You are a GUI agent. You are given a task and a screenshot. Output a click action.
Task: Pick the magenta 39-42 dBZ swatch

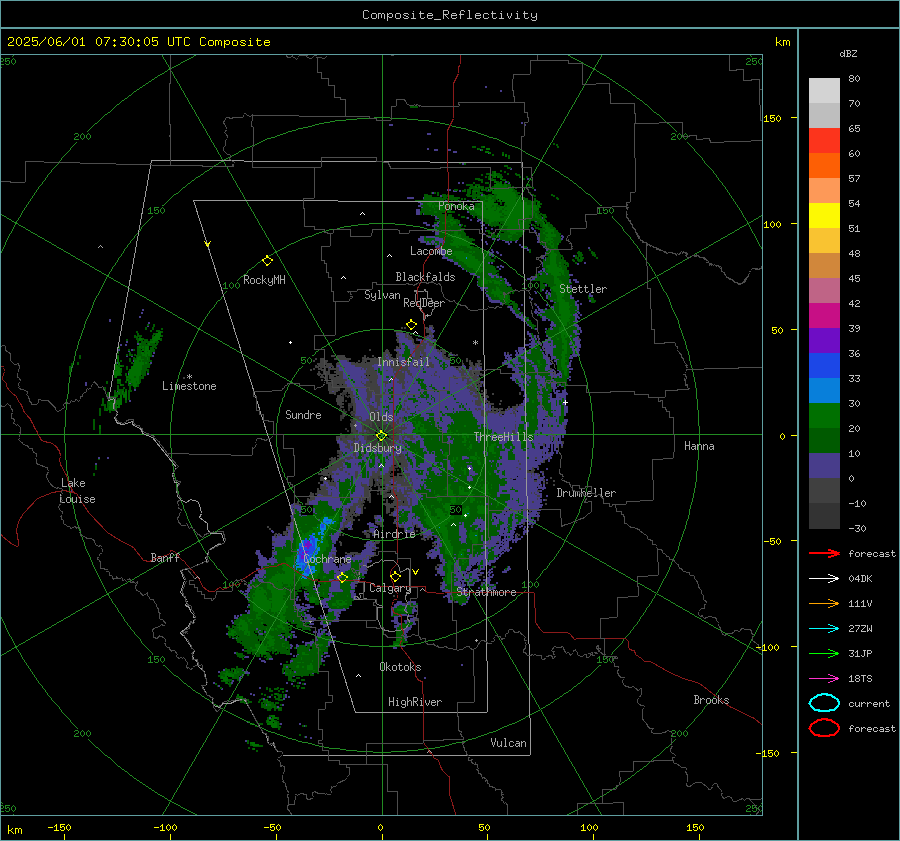pos(824,316)
